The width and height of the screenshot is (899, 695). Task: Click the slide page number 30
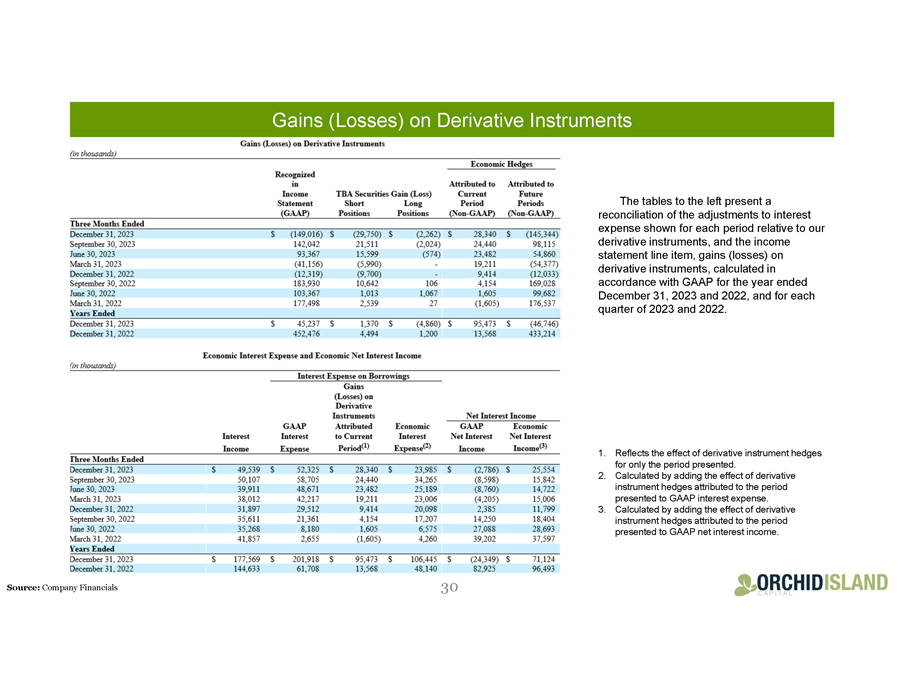click(449, 588)
